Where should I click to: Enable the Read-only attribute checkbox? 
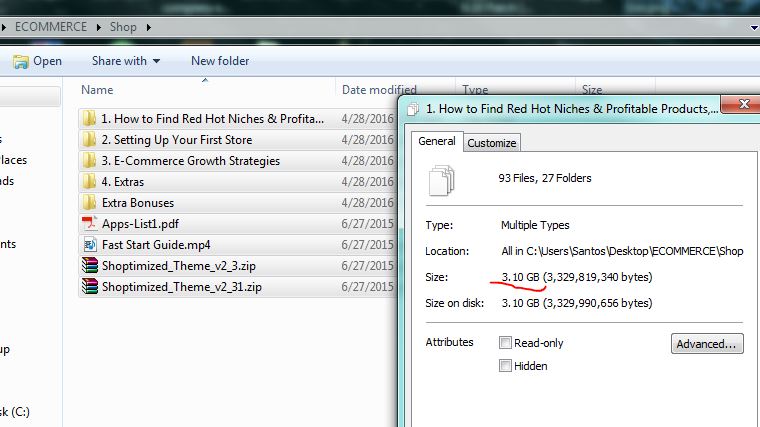point(507,343)
